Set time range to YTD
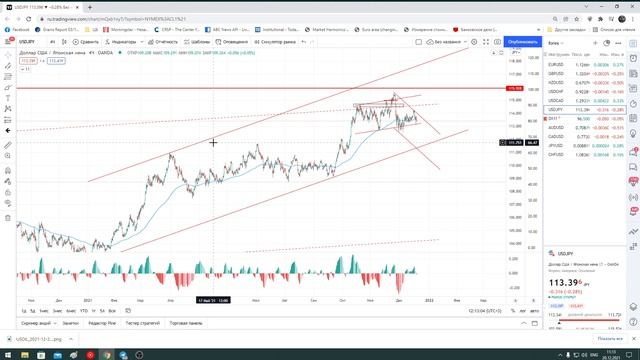 tap(84, 311)
